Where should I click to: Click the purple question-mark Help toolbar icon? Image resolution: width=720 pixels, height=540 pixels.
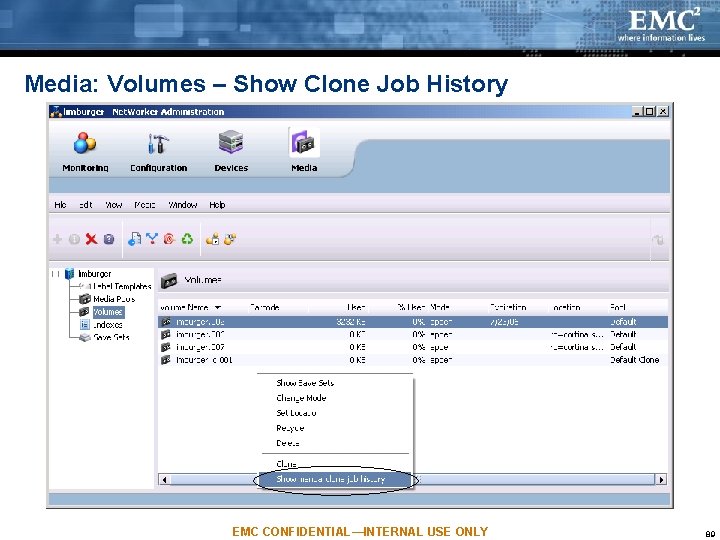point(109,239)
